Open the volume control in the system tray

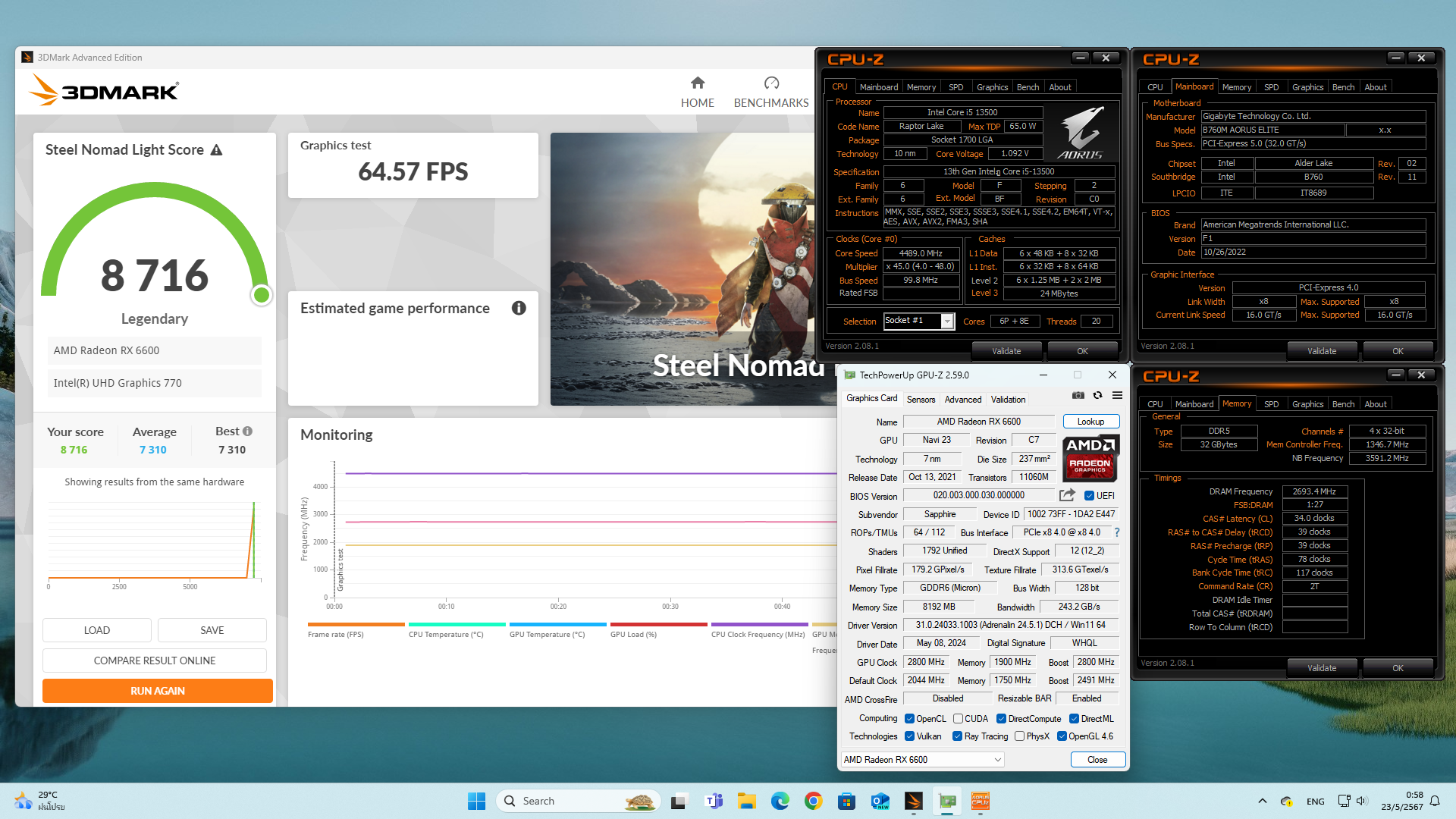click(1361, 801)
